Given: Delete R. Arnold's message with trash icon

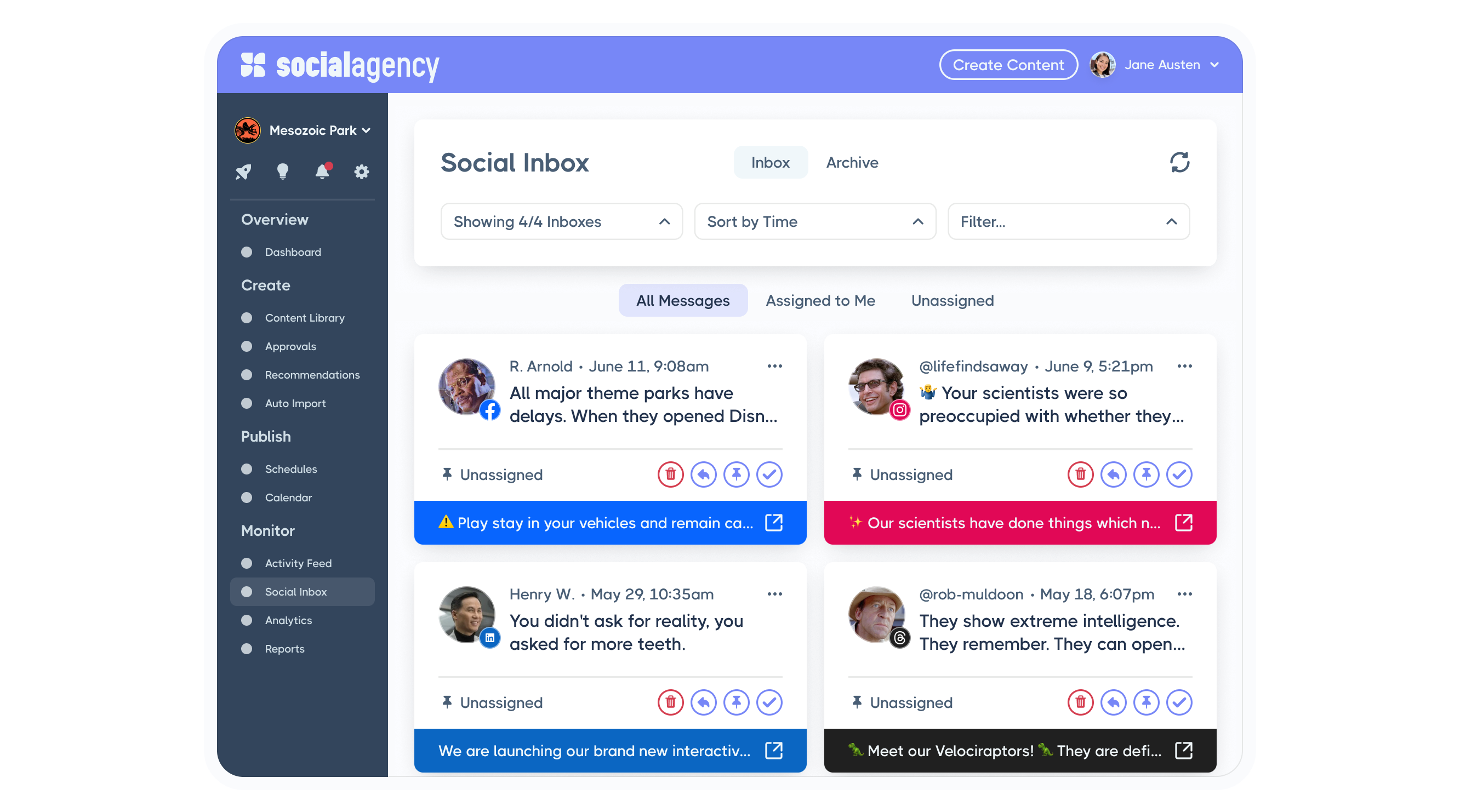Looking at the screenshot, I should click(x=670, y=474).
